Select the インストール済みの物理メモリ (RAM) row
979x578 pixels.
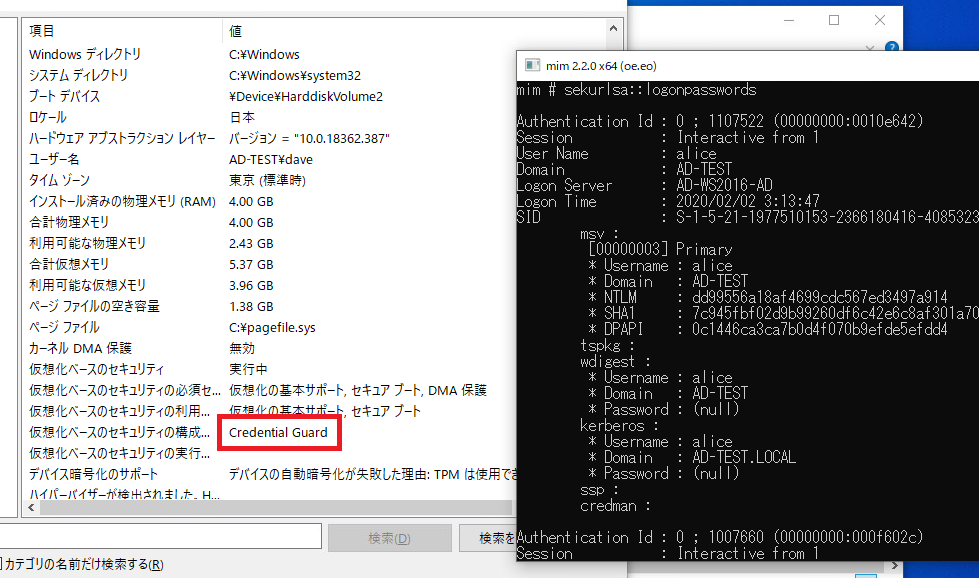click(x=272, y=202)
